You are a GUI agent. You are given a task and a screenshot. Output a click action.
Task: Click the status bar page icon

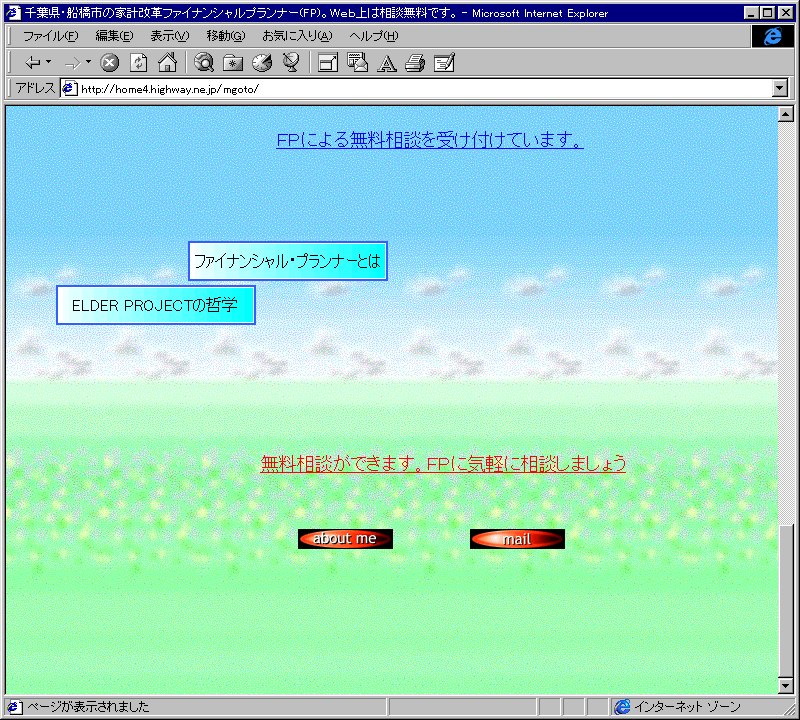[x=14, y=707]
